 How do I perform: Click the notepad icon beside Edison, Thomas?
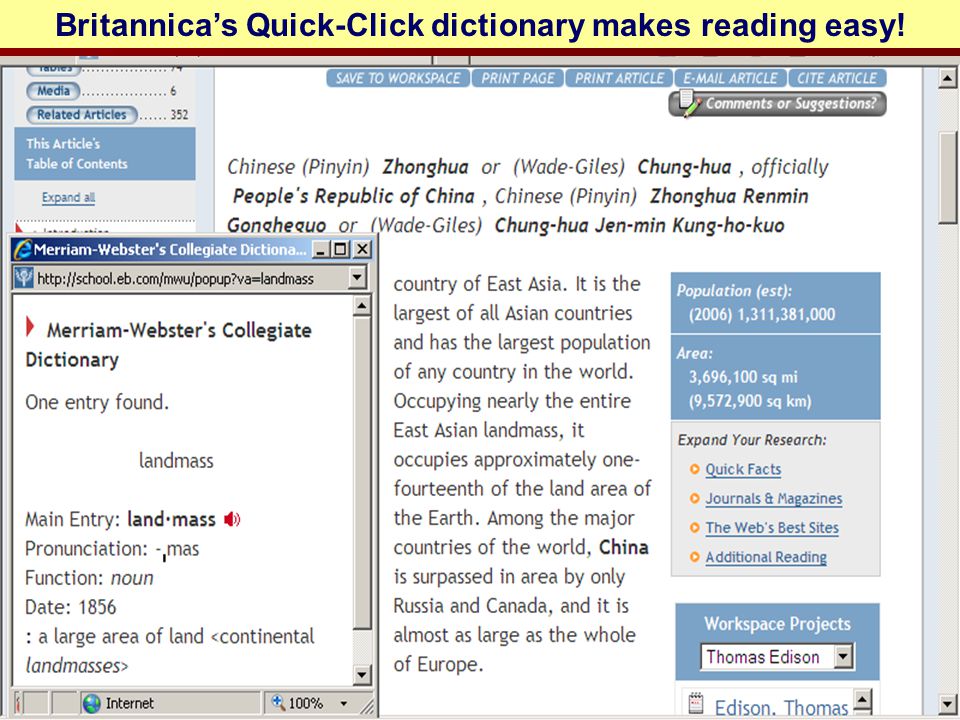coord(696,703)
